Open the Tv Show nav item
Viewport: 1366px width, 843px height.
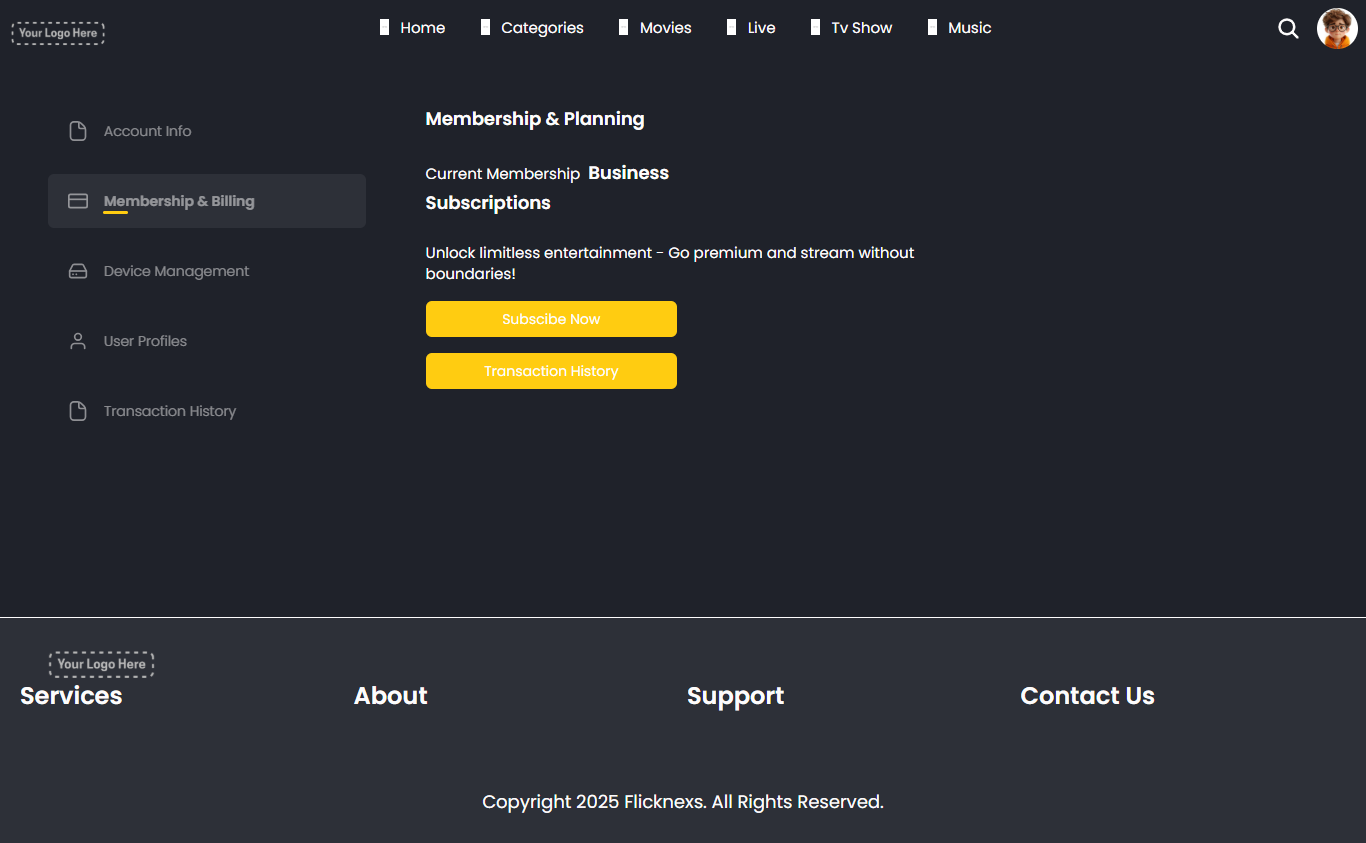click(x=861, y=28)
